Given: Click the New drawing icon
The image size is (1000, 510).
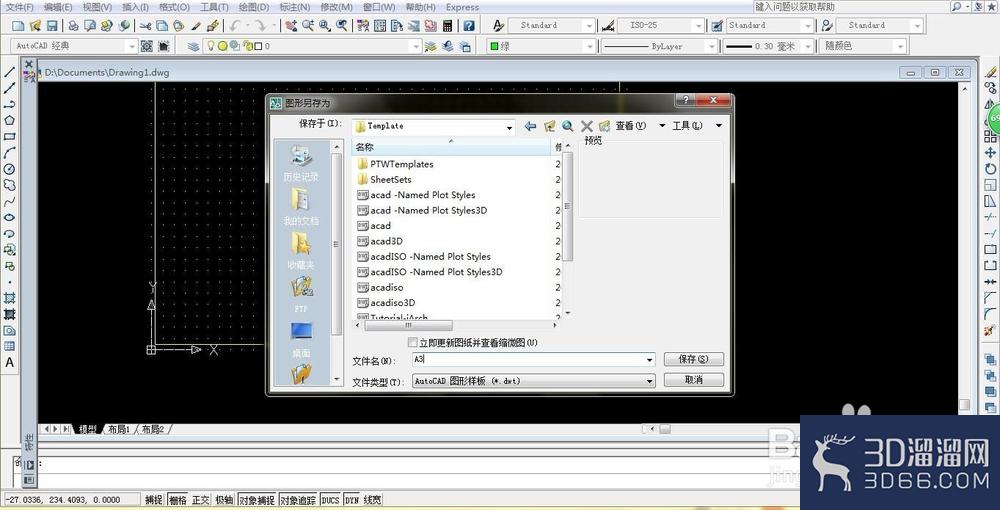Looking at the screenshot, I should tap(18, 26).
